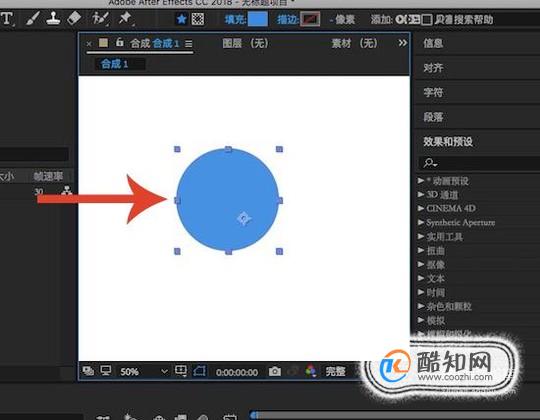
Task: Expand the 动画预设 category
Action: click(x=421, y=180)
